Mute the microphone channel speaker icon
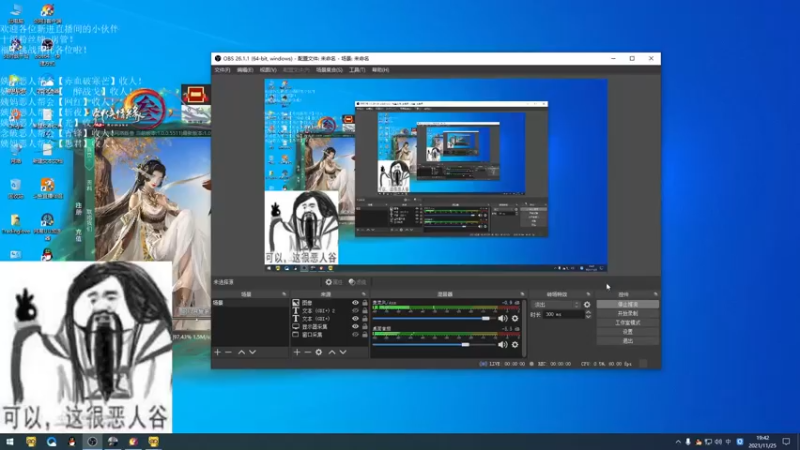This screenshot has height=450, width=800. pyautogui.click(x=503, y=318)
